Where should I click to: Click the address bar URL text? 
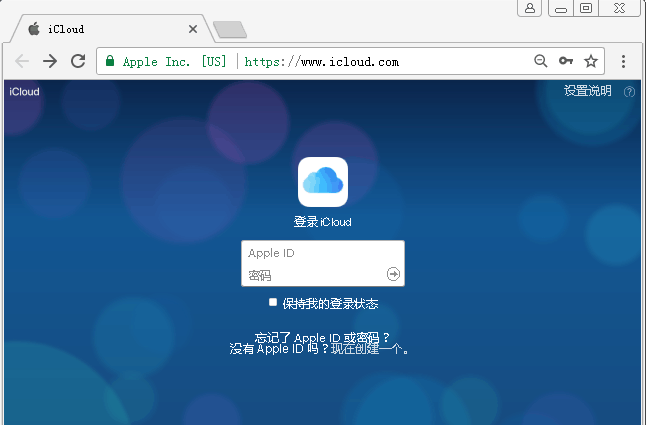tap(321, 62)
